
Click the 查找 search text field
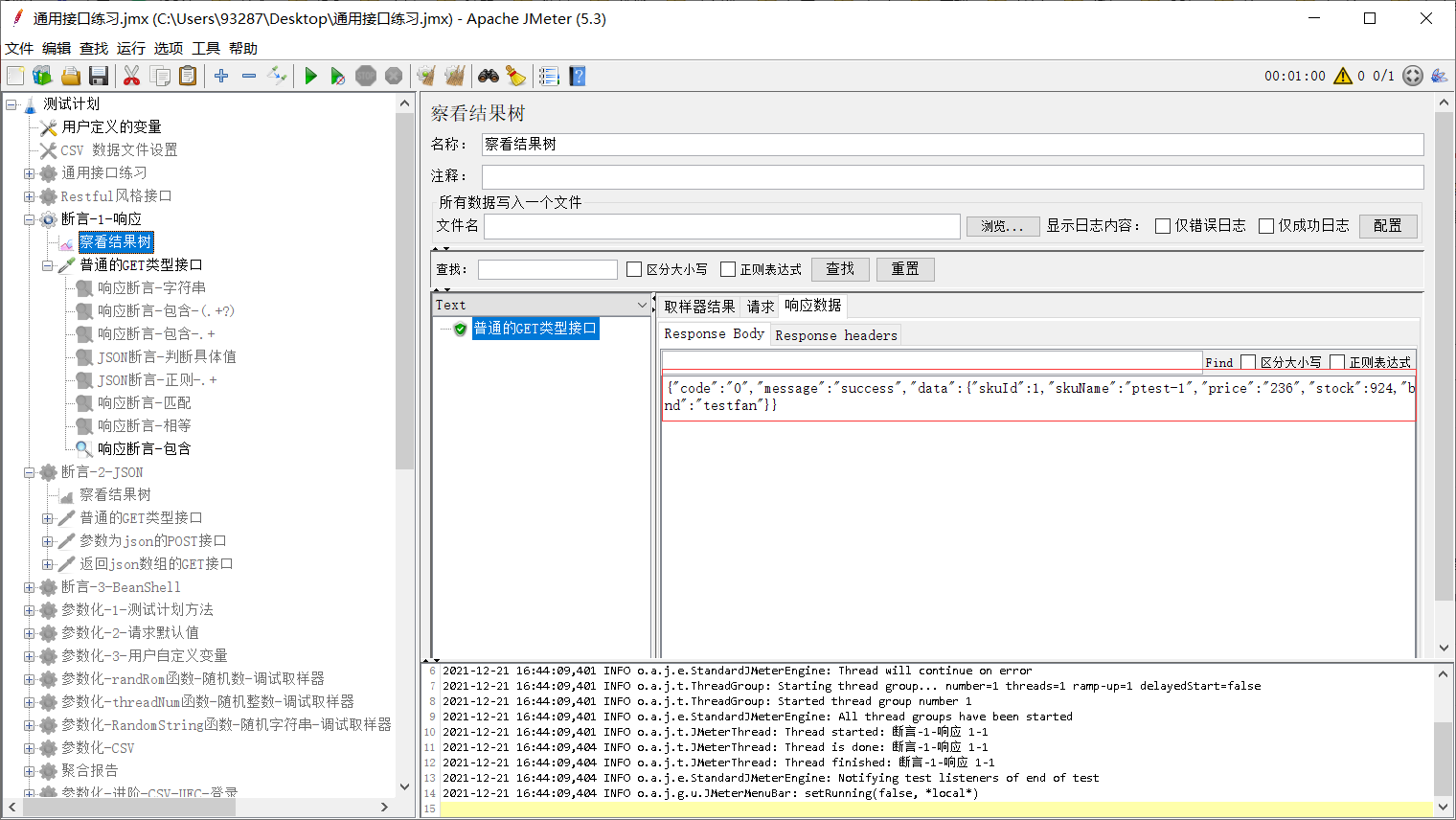(548, 269)
